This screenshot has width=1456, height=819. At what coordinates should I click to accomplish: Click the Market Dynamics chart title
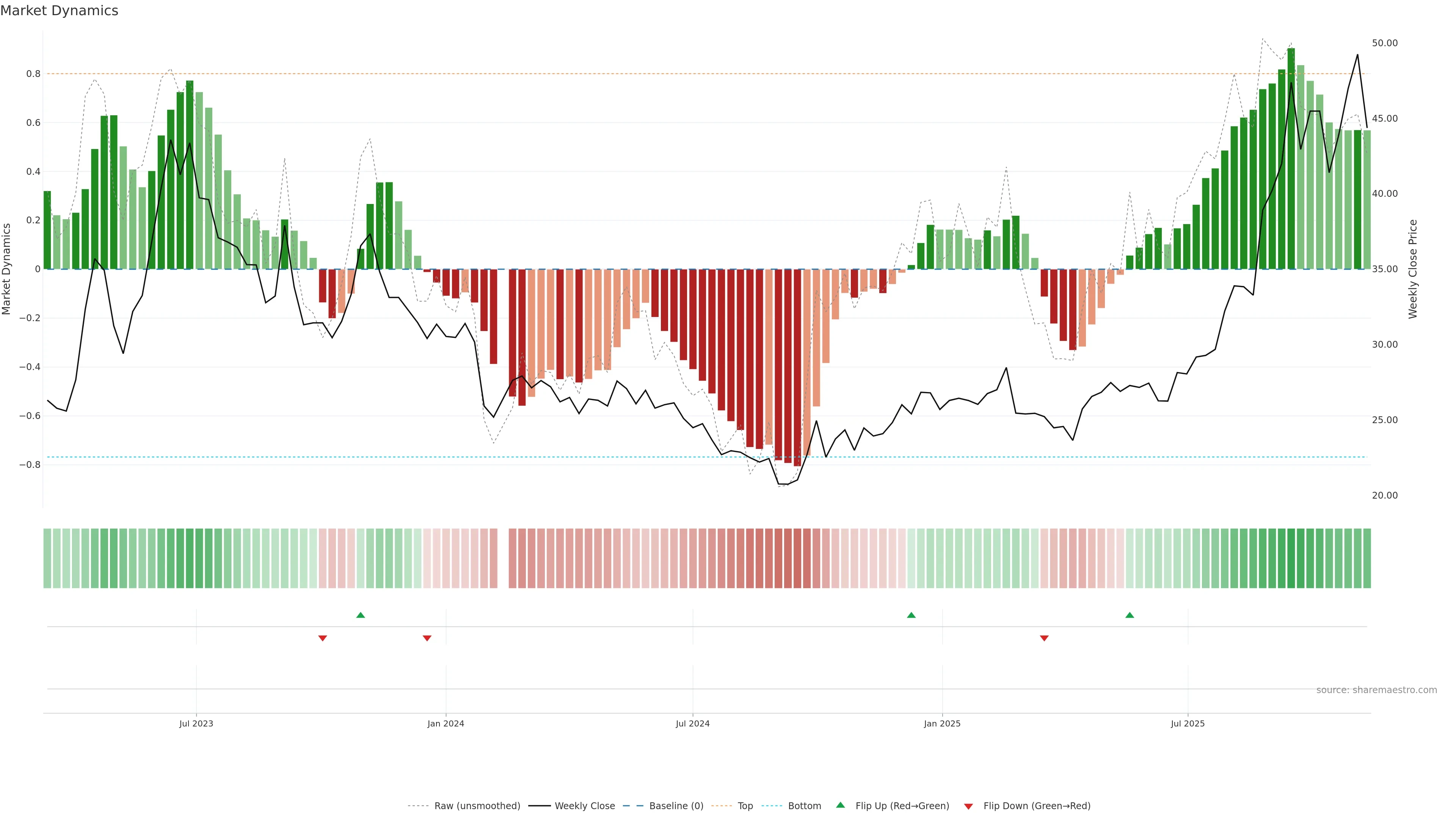[60, 11]
